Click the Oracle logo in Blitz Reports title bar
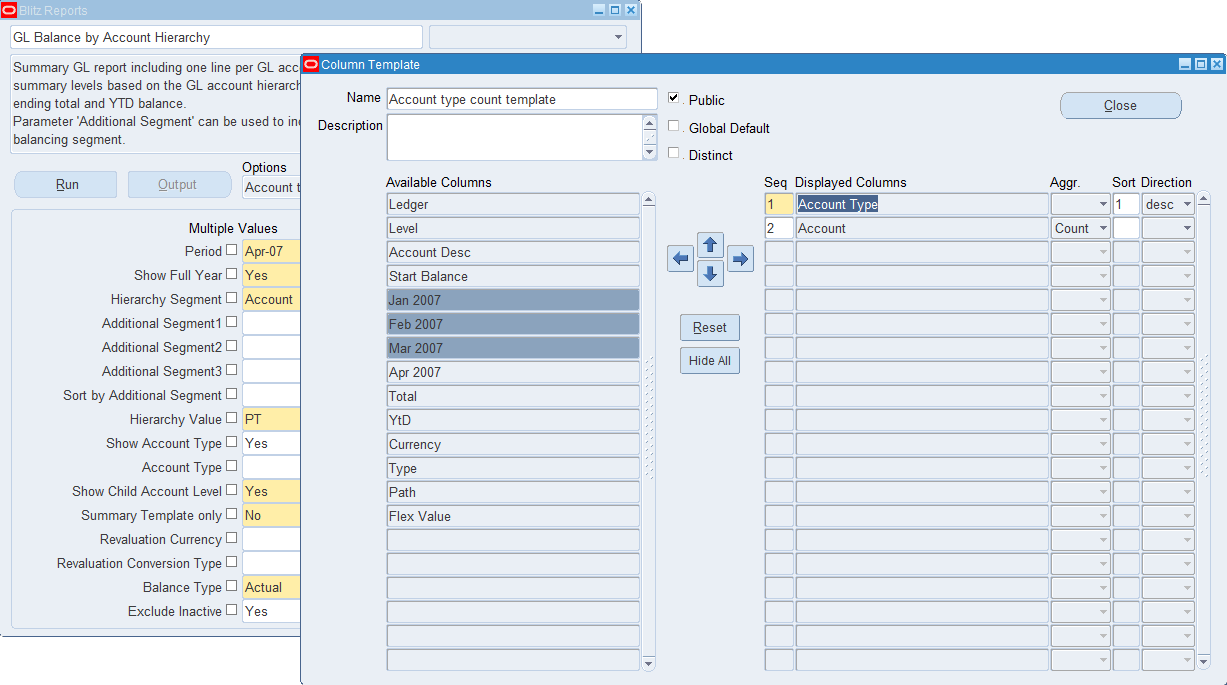Image resolution: width=1227 pixels, height=685 pixels. click(11, 10)
